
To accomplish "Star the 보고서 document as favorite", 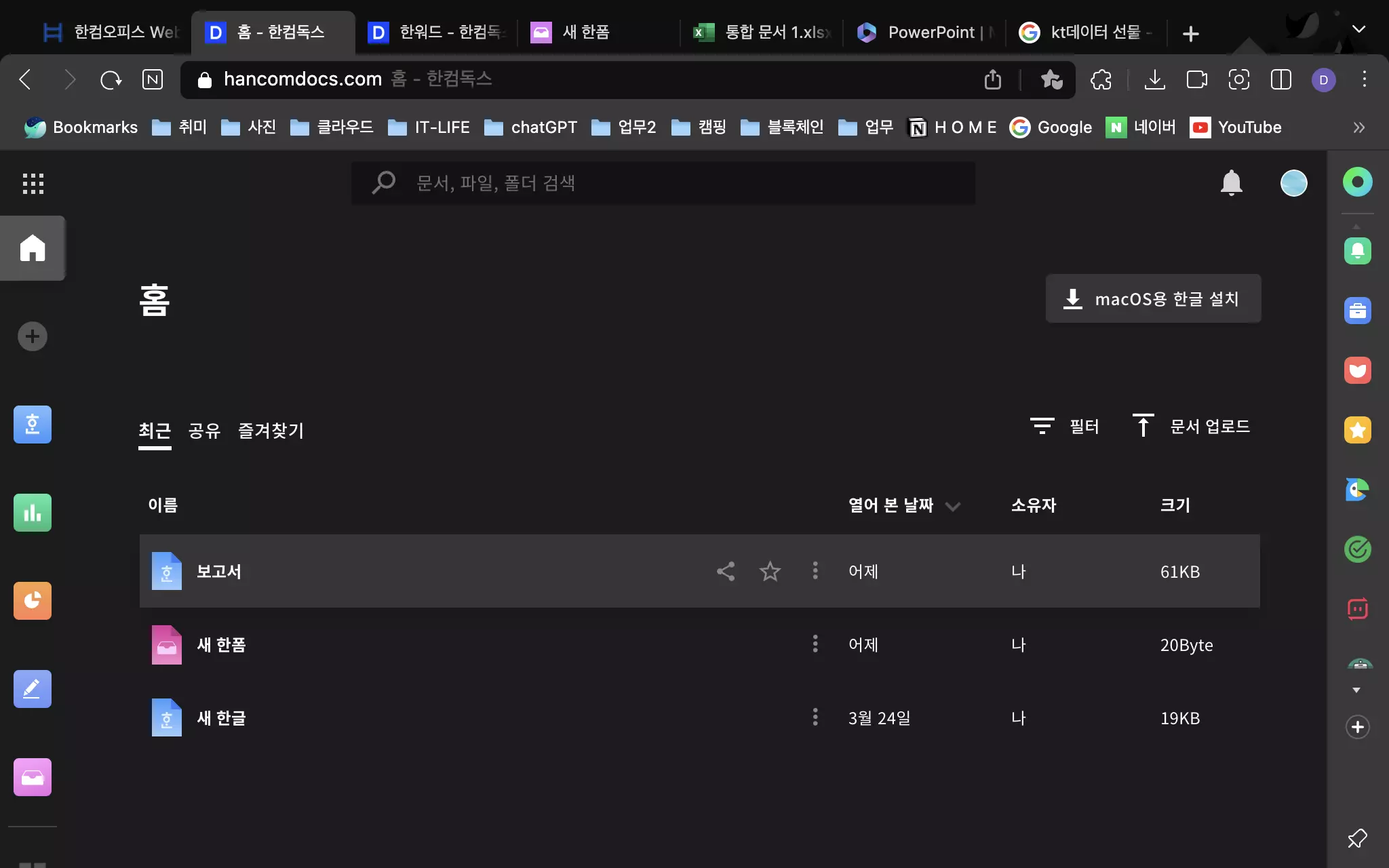I will (770, 572).
